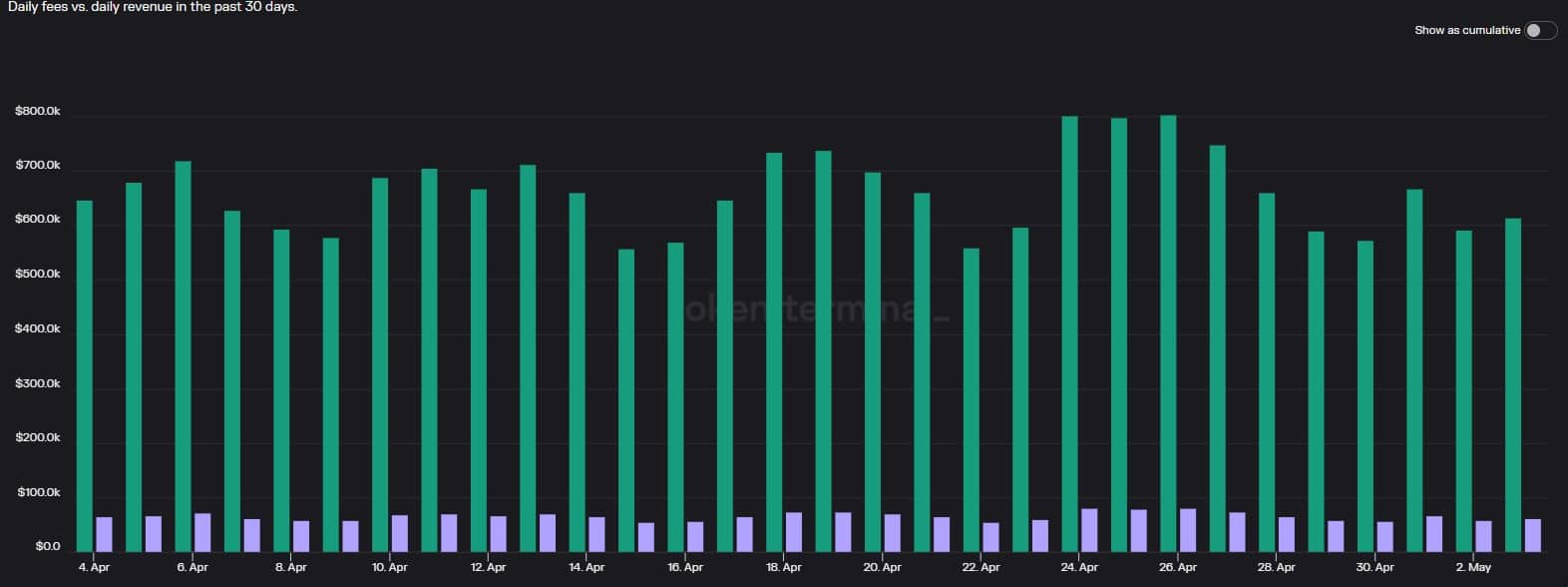Screen dimensions: 1568x587
Task: Select the purple revenue bar for 16. Apr
Action: pos(695,536)
